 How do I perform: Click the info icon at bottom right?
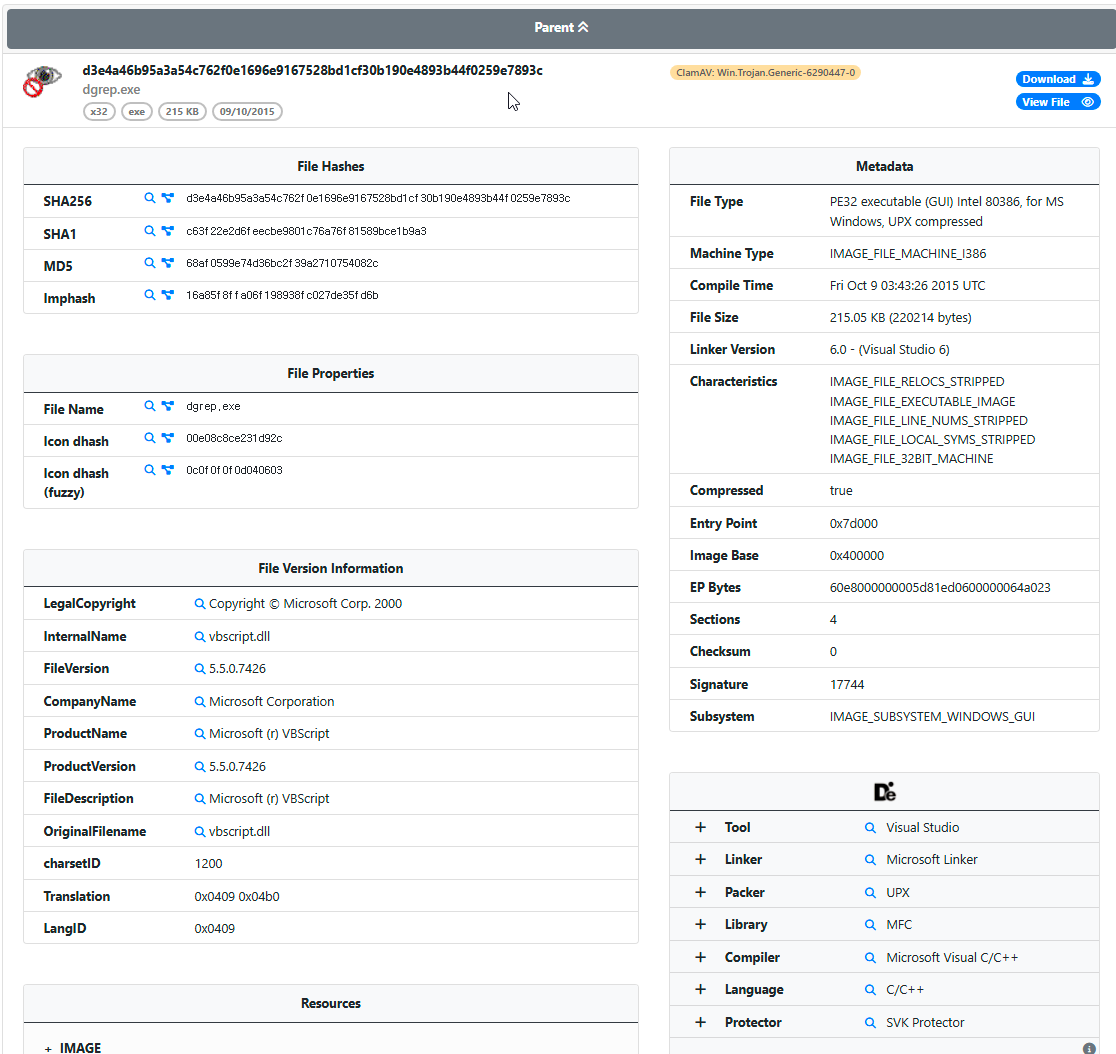pyautogui.click(x=1088, y=1048)
